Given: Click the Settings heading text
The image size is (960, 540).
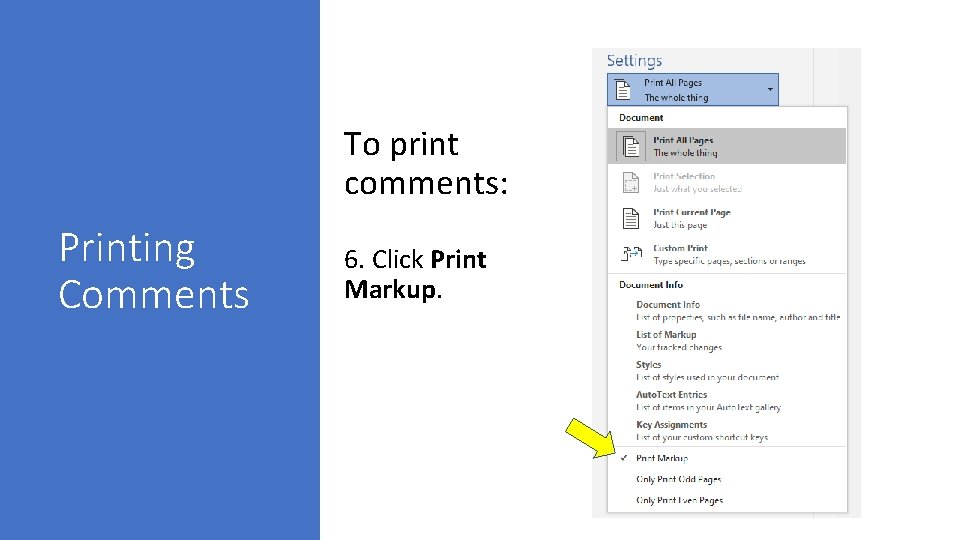Looking at the screenshot, I should (x=634, y=61).
